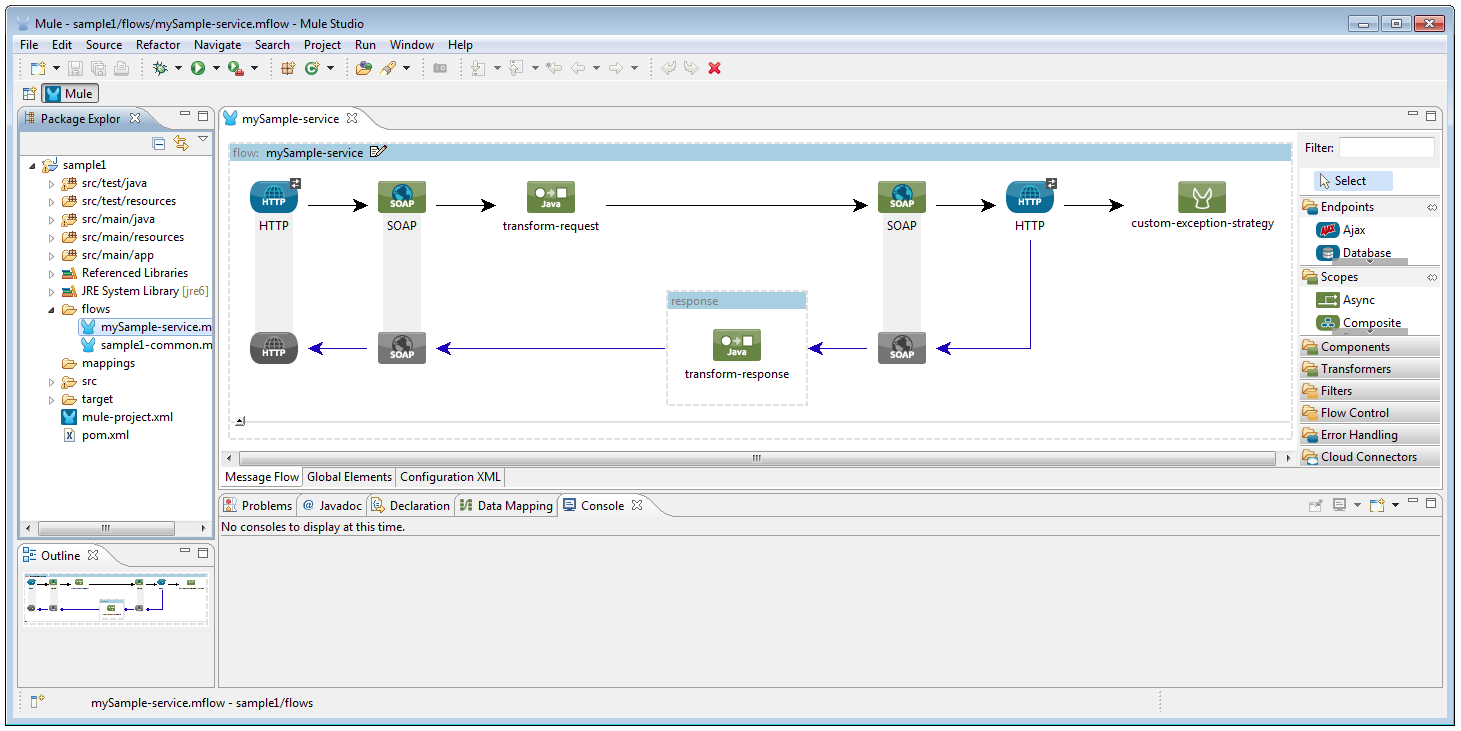Viewport: 1461px width, 731px height.
Task: Select the mappings folder
Action: click(98, 363)
